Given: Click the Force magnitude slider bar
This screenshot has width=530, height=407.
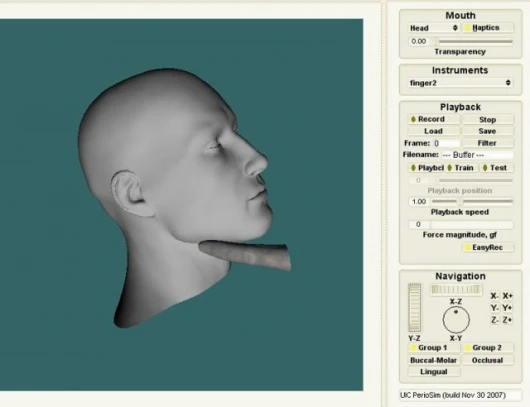Looking at the screenshot, I should click(x=472, y=224).
